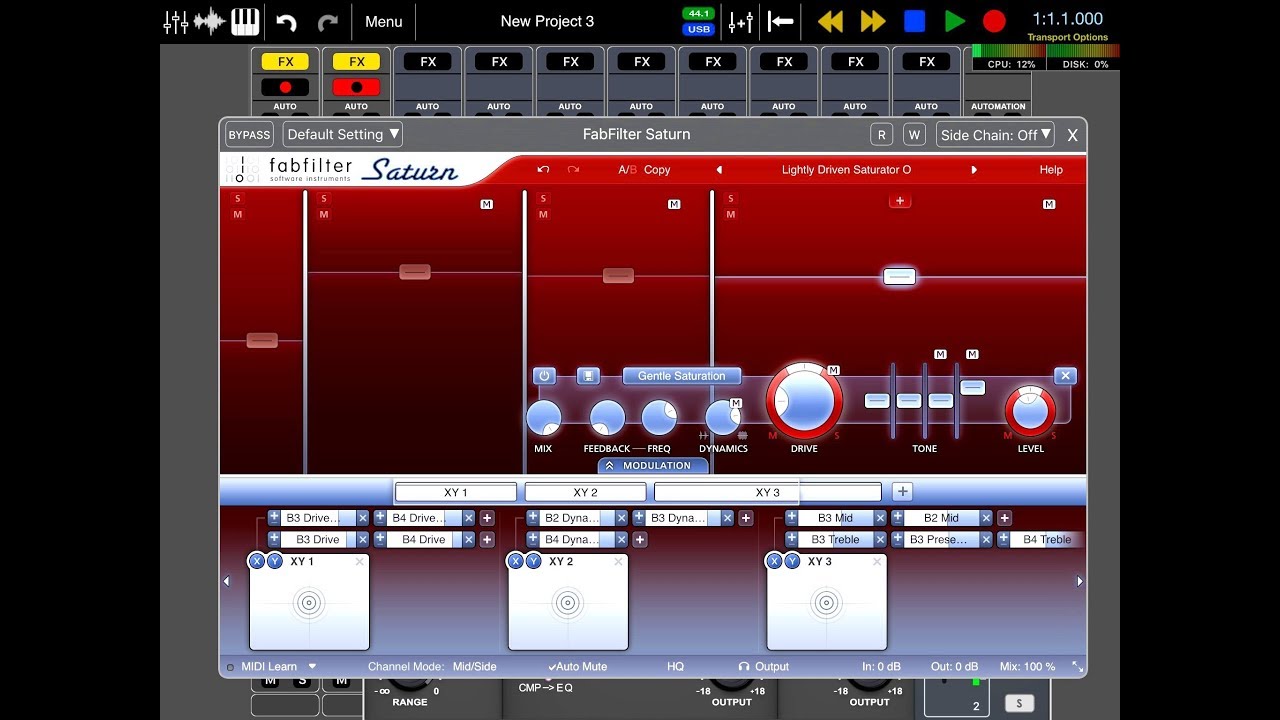Click the Level knob
The height and width of the screenshot is (720, 1280).
tap(1030, 411)
